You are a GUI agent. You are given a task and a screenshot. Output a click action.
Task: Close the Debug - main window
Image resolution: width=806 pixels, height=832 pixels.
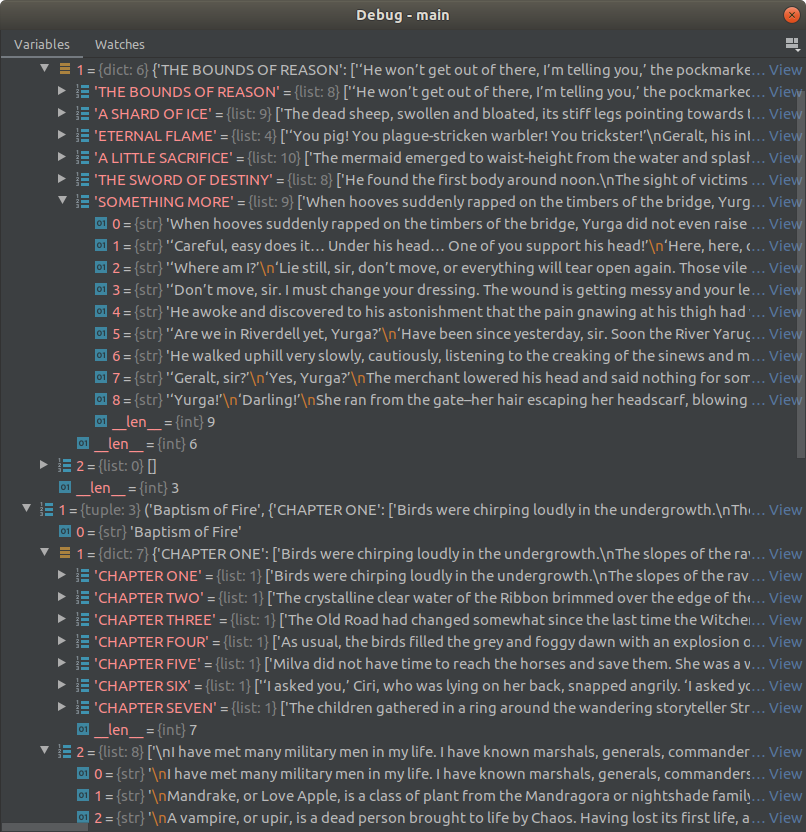point(792,15)
